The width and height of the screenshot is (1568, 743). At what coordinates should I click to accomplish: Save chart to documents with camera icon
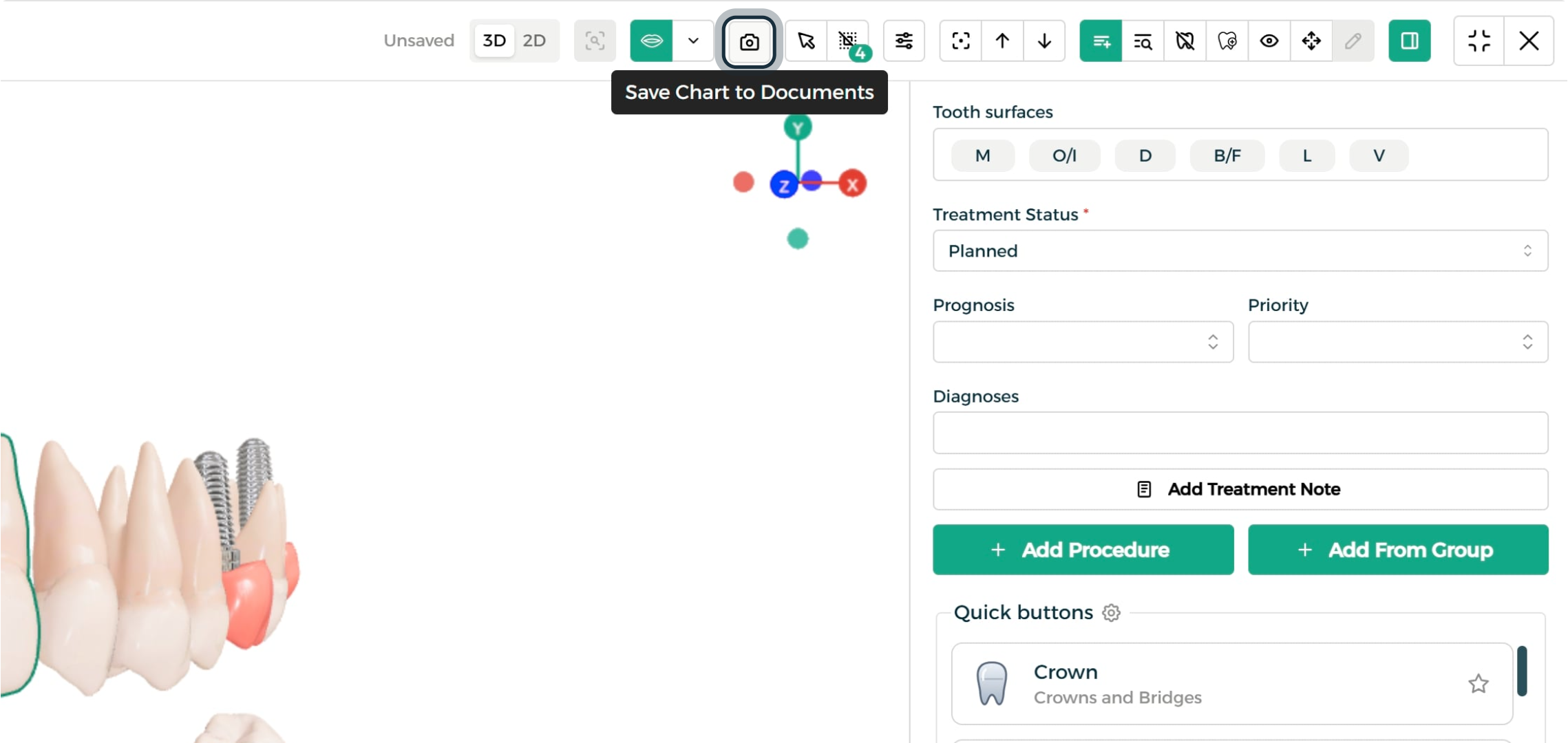pos(749,41)
